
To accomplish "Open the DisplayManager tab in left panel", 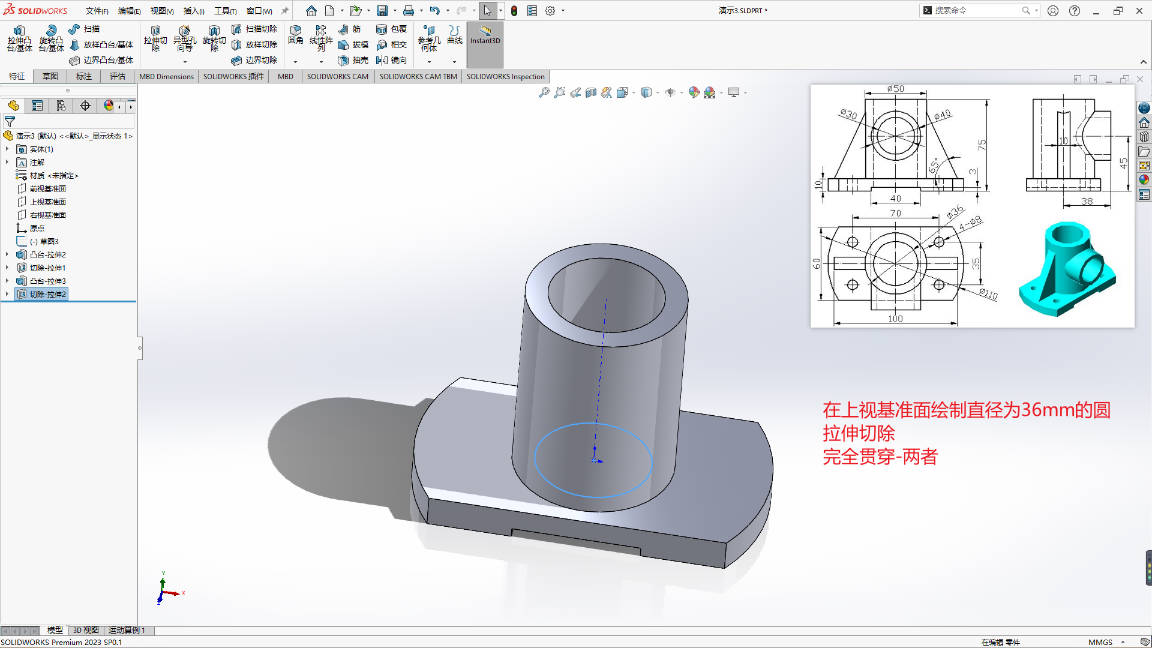I will point(109,106).
